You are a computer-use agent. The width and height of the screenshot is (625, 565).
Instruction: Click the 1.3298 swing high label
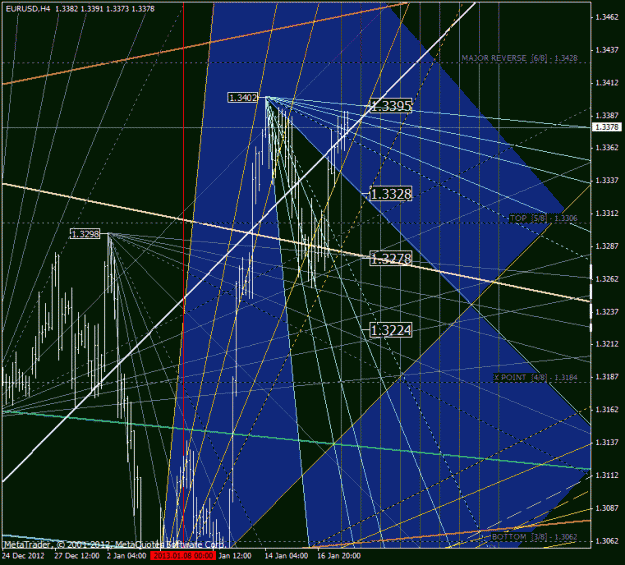(85, 234)
